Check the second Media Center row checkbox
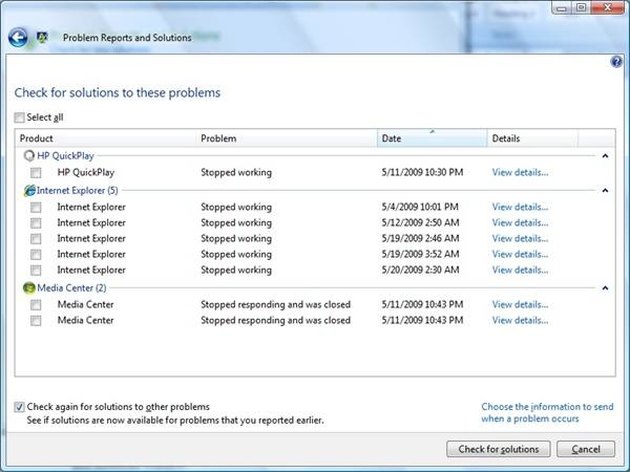630x472 pixels. [36, 321]
